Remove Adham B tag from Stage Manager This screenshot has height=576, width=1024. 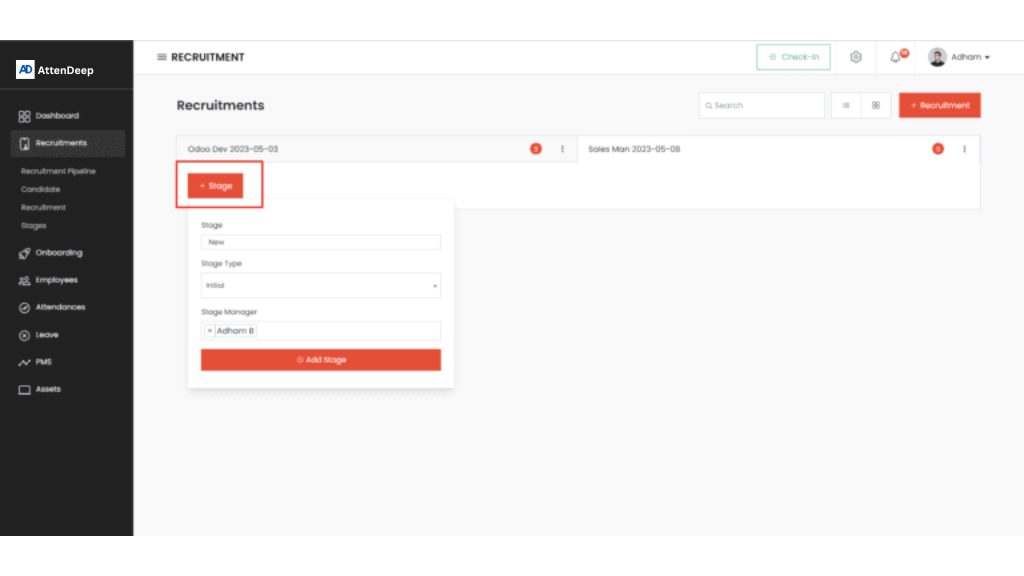[x=210, y=331]
